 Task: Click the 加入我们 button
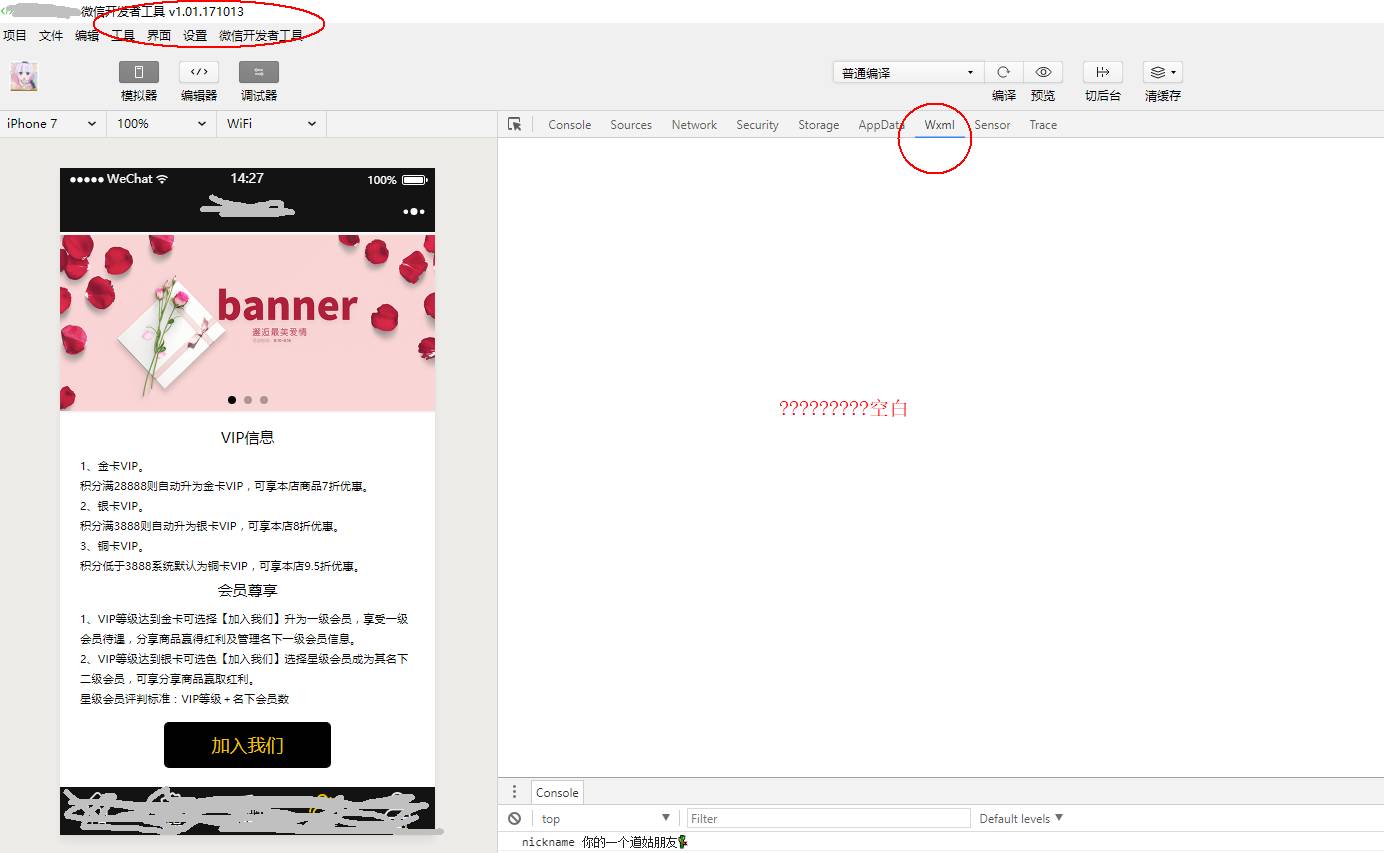pos(247,745)
